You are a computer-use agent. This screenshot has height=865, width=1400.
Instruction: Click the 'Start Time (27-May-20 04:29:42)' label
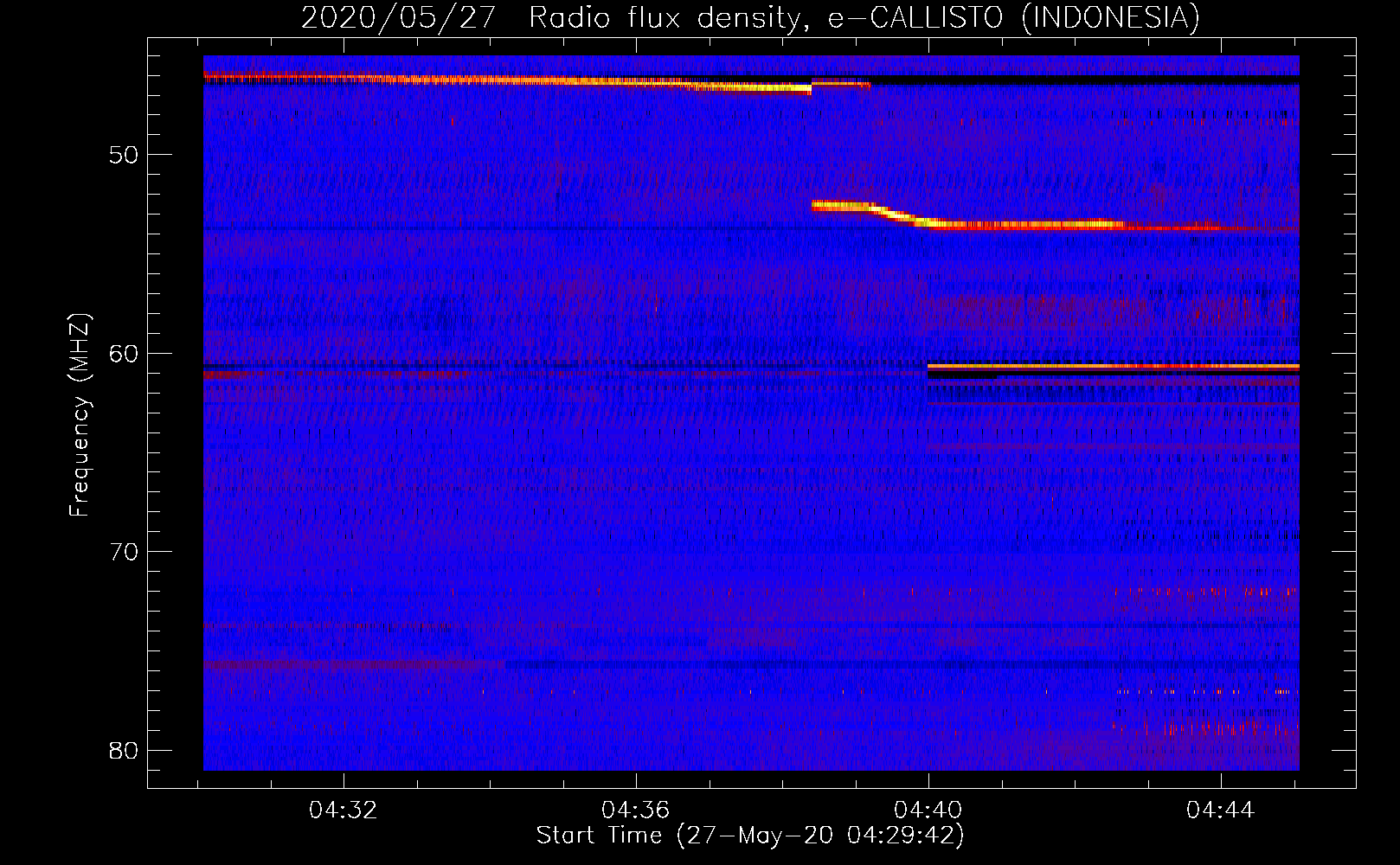point(750,836)
